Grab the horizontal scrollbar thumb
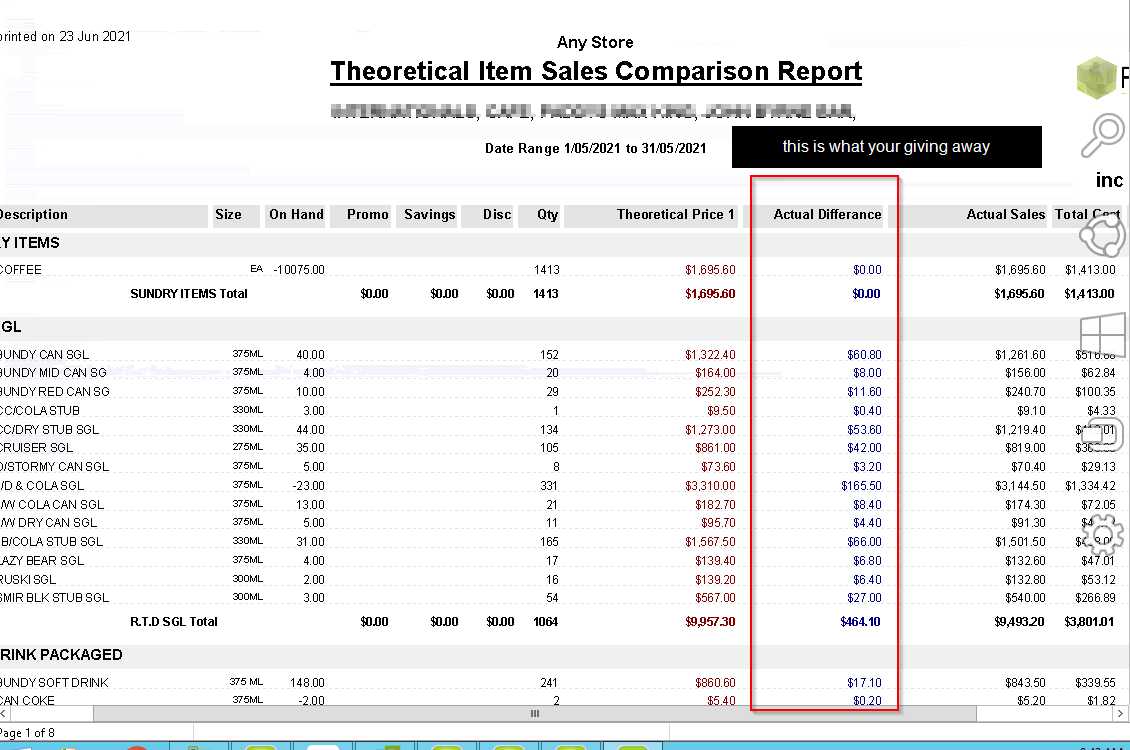 (x=535, y=713)
